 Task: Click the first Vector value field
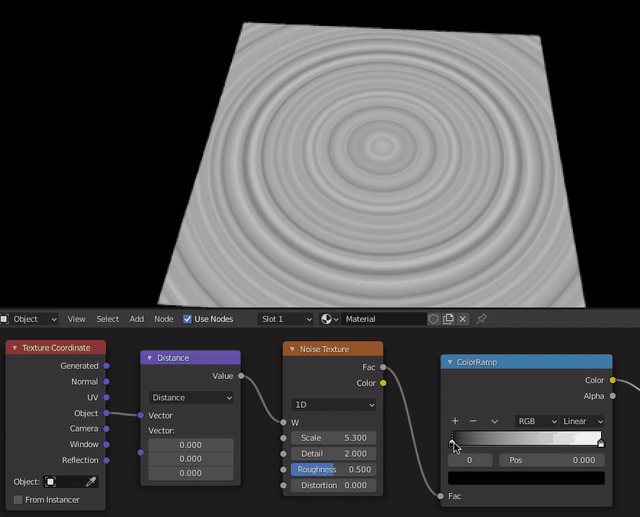(x=191, y=445)
